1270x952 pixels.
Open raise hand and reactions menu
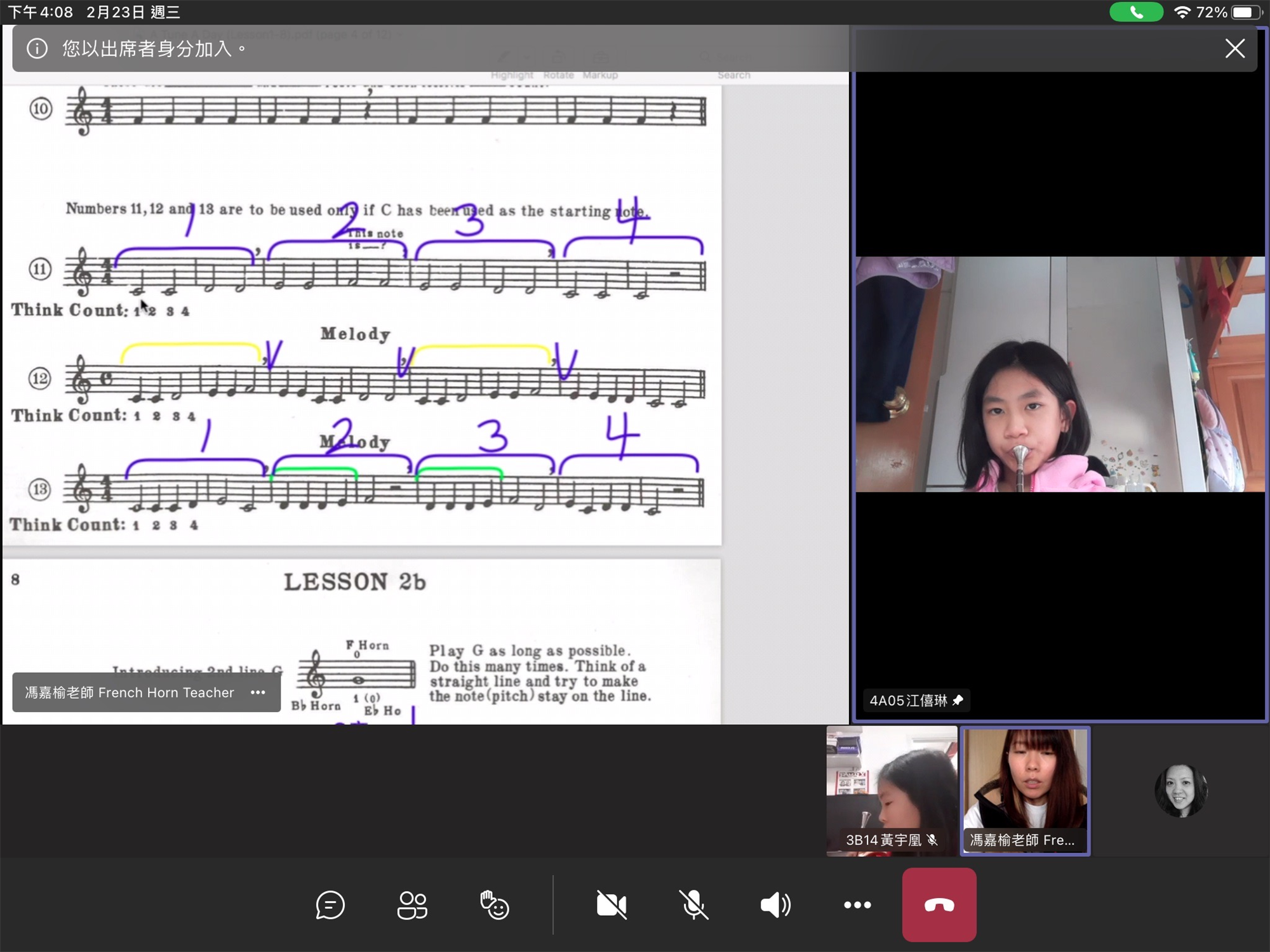coord(495,905)
